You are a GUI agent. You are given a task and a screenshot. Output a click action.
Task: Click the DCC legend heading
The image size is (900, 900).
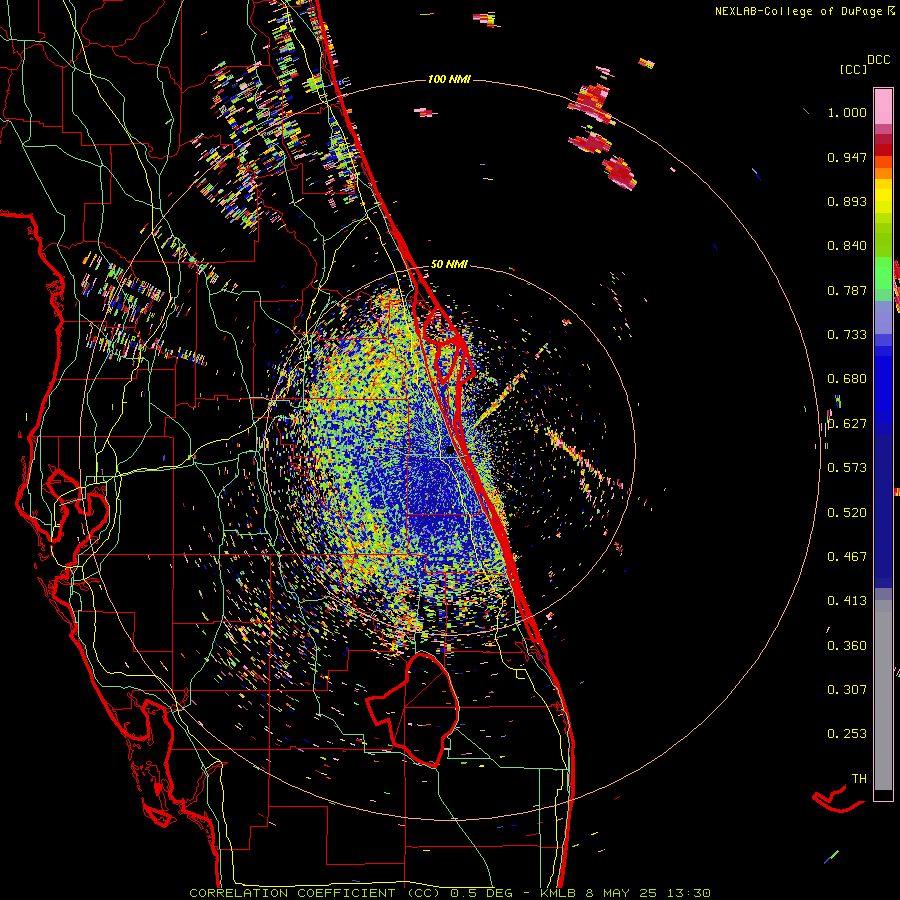878,60
